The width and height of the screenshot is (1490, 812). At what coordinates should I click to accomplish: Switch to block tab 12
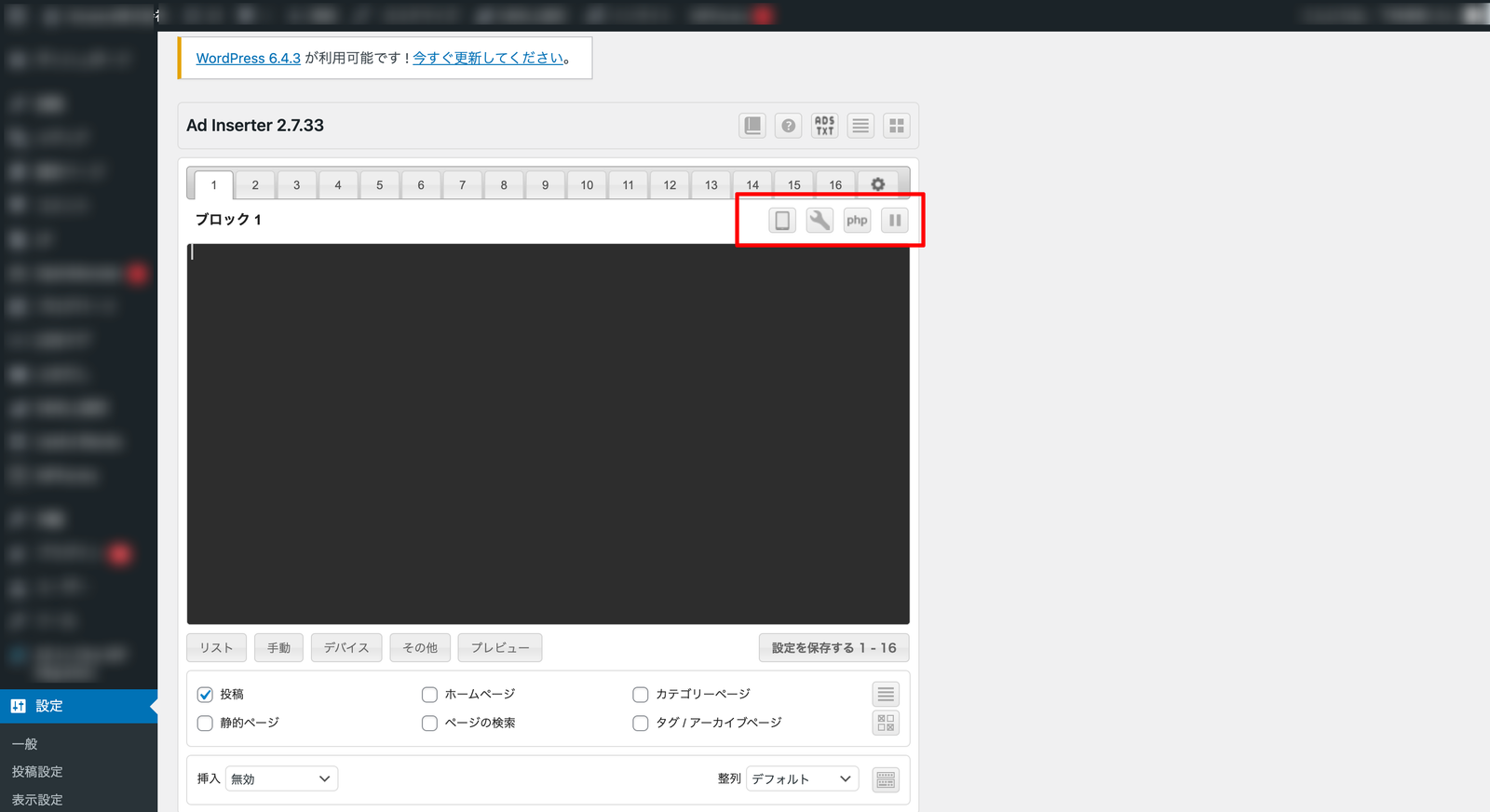(670, 184)
